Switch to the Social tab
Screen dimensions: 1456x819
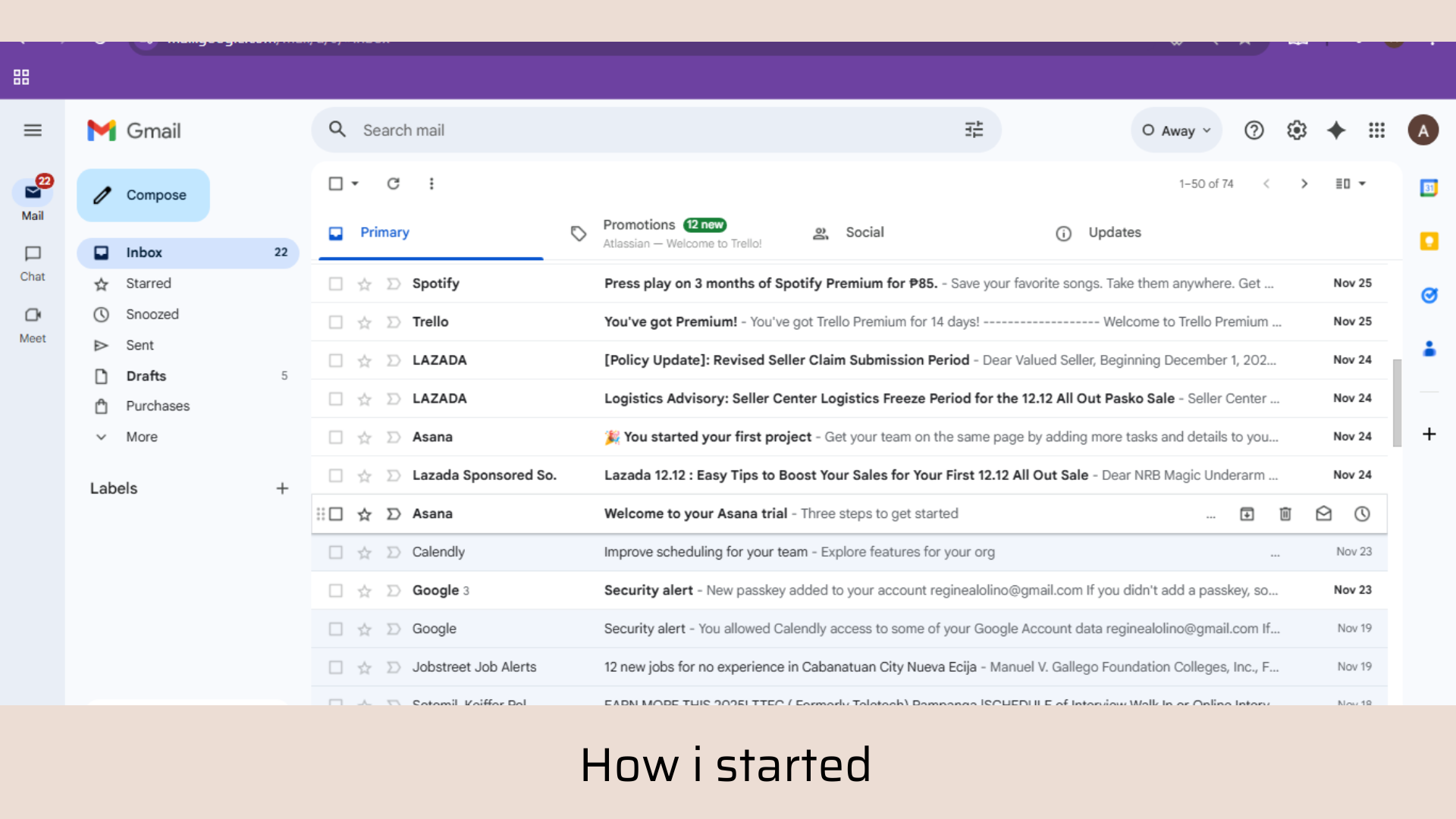[864, 233]
